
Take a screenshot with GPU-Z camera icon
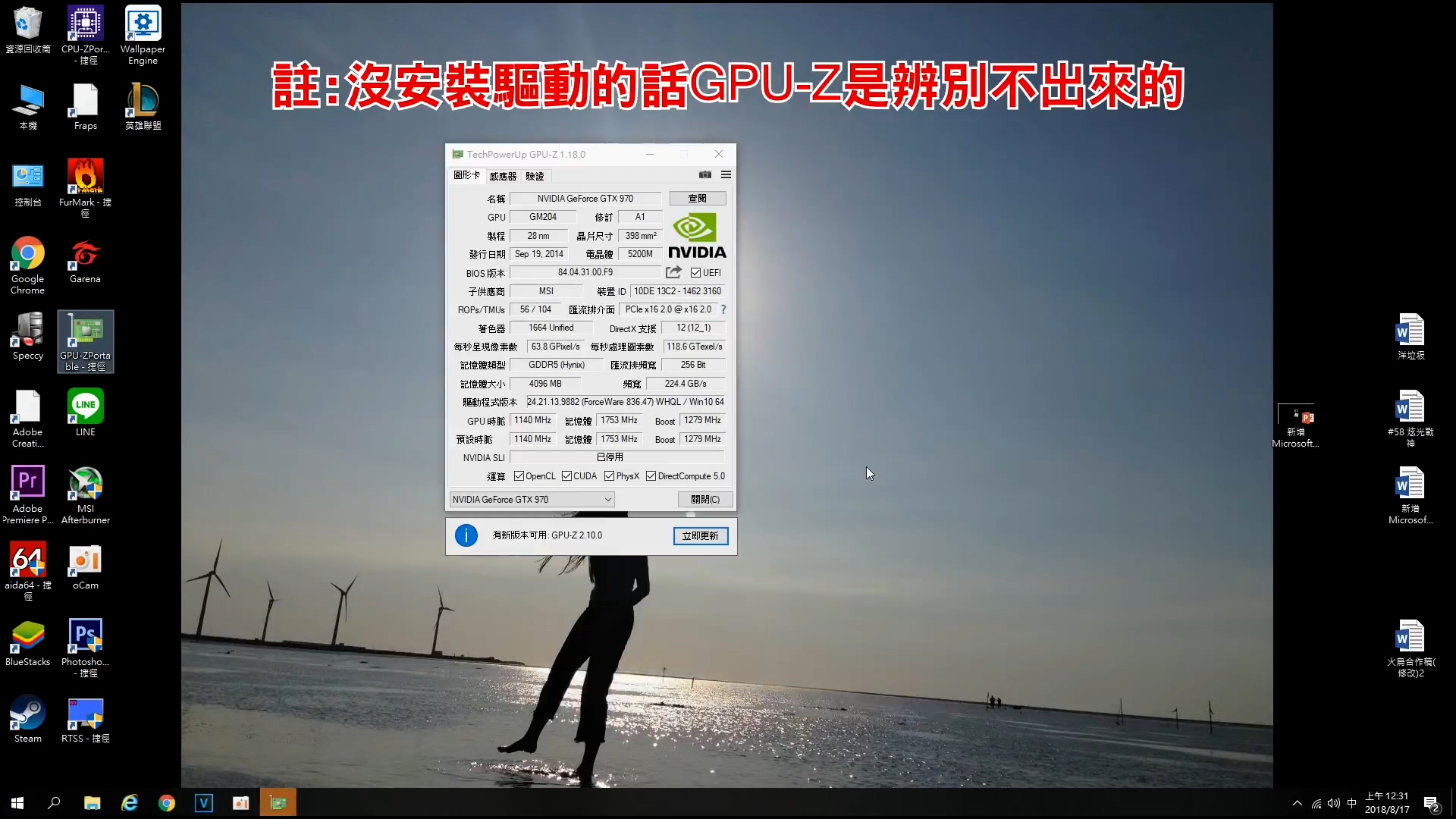click(704, 174)
